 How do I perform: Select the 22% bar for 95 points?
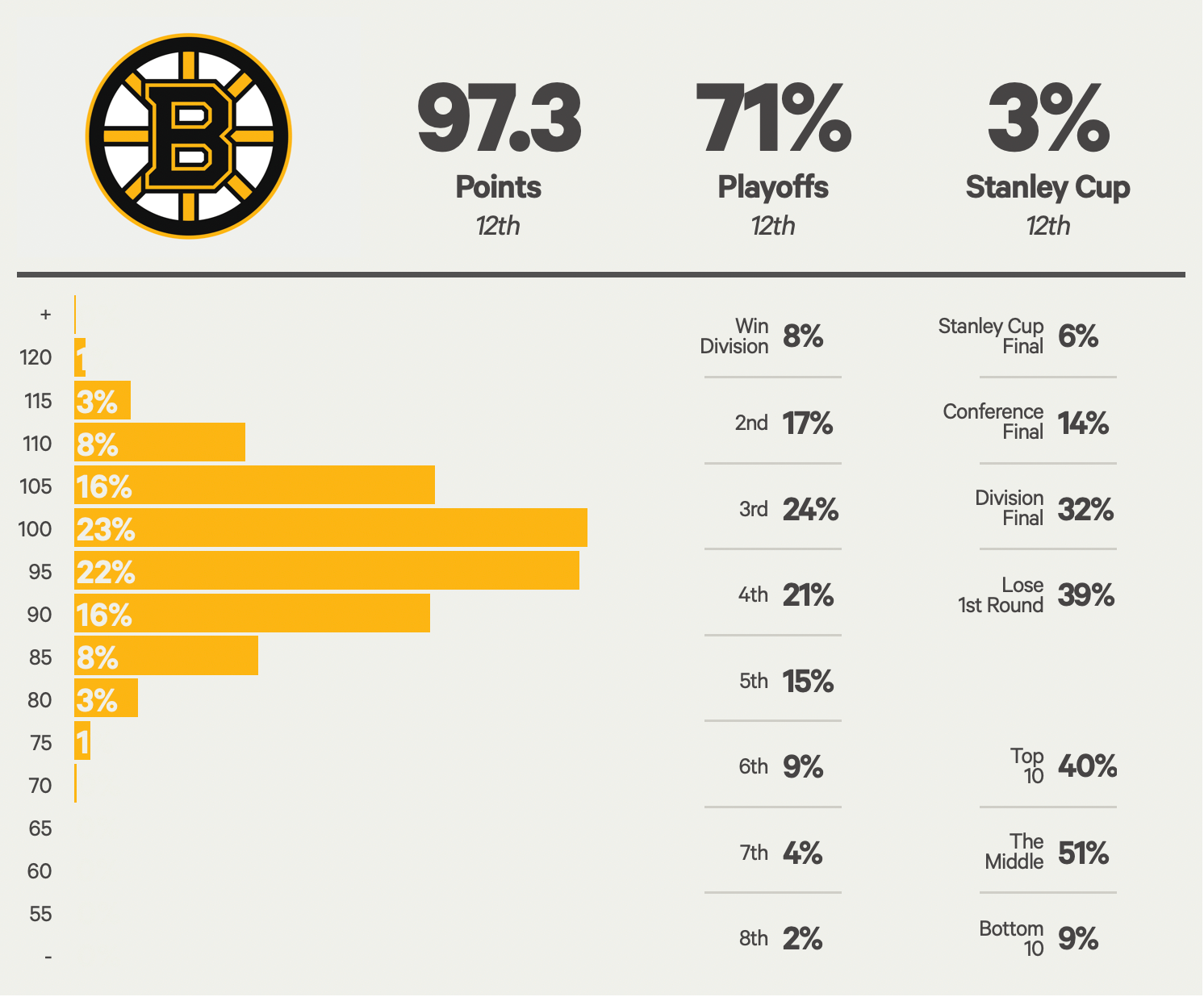click(327, 571)
